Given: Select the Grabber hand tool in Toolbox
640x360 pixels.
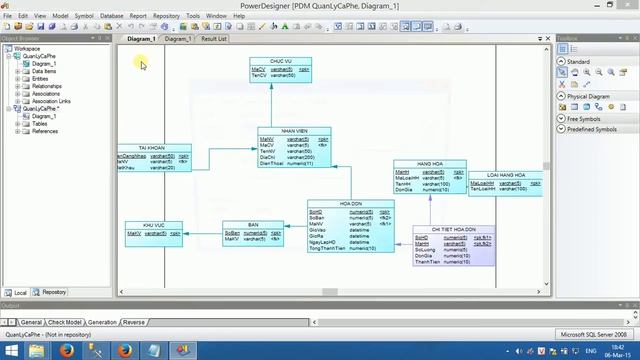Looking at the screenshot, I should click(575, 72).
